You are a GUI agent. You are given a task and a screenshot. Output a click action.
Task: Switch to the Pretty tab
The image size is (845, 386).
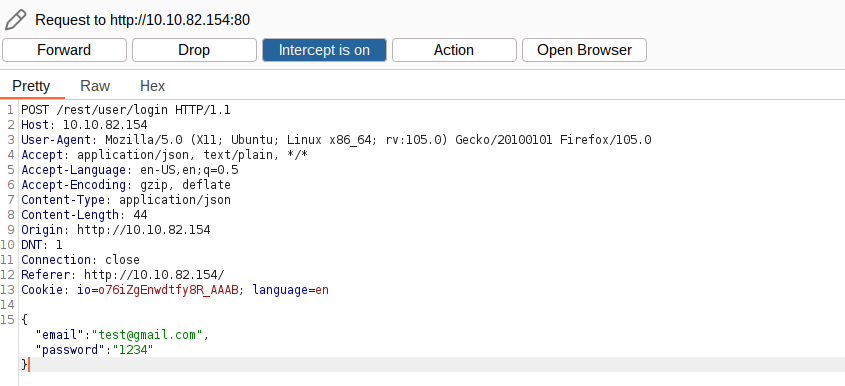tap(31, 86)
